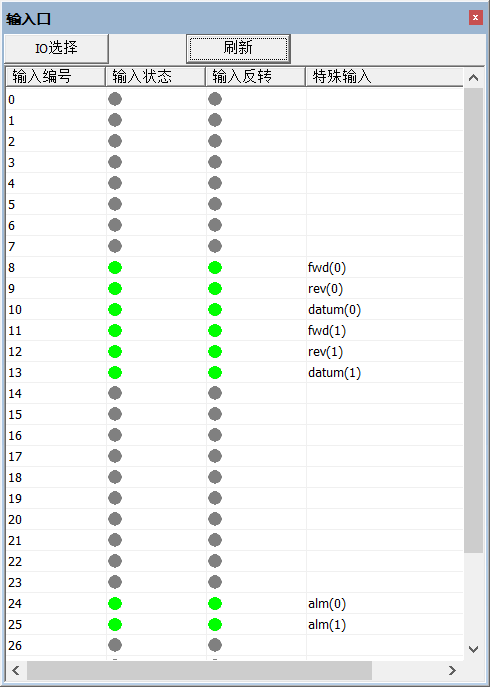Toggle invert indicator in row 24
490x687 pixels.
[215, 604]
